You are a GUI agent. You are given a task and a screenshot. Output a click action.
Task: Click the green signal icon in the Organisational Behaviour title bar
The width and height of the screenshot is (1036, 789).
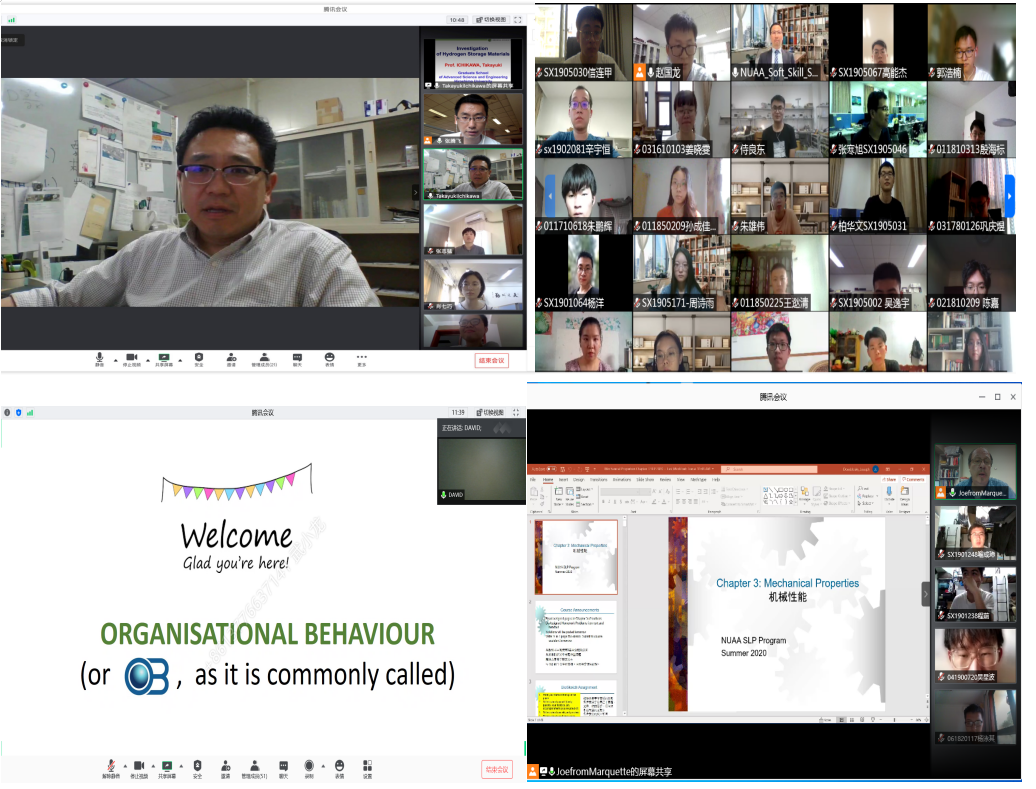point(30,412)
